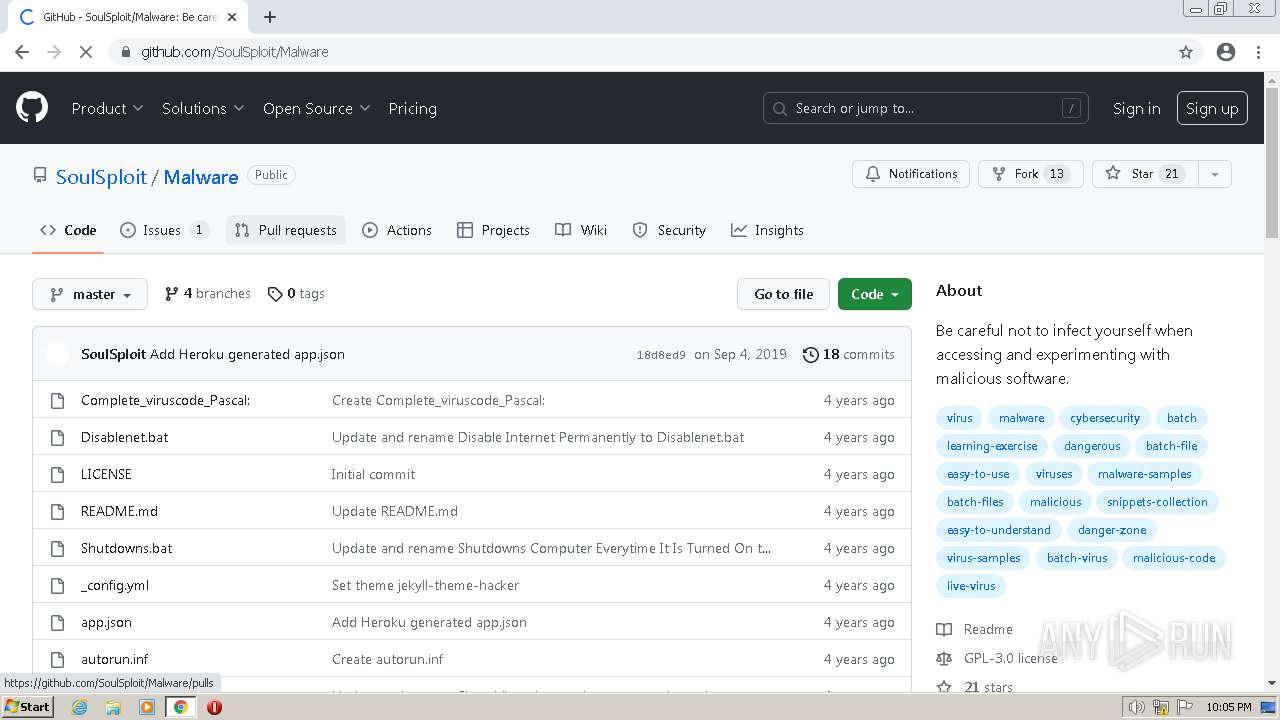Open the Actions tab
This screenshot has width=1280, height=720.
point(397,230)
